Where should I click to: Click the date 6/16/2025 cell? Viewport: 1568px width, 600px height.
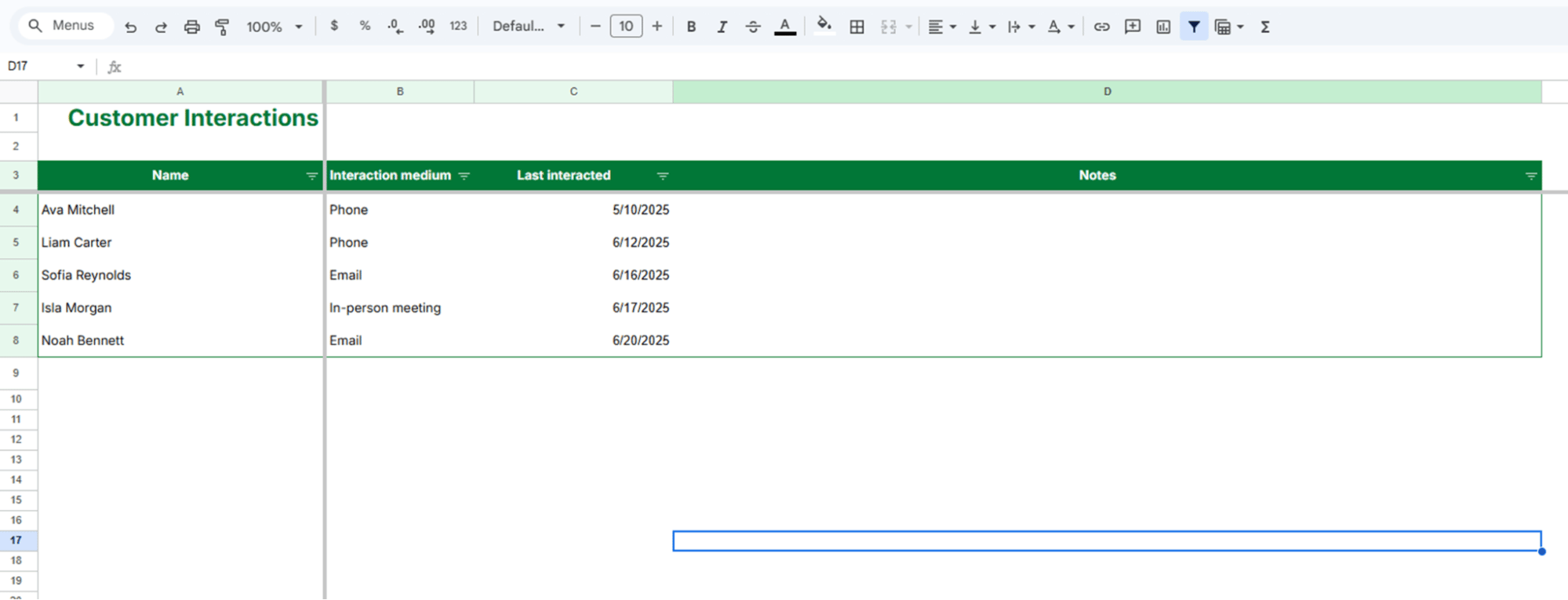(573, 275)
